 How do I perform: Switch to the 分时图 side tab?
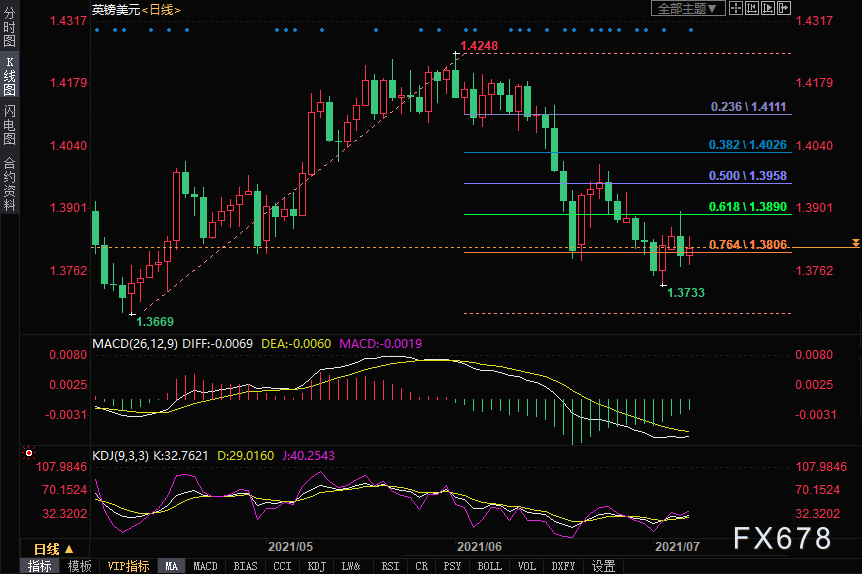[9, 28]
